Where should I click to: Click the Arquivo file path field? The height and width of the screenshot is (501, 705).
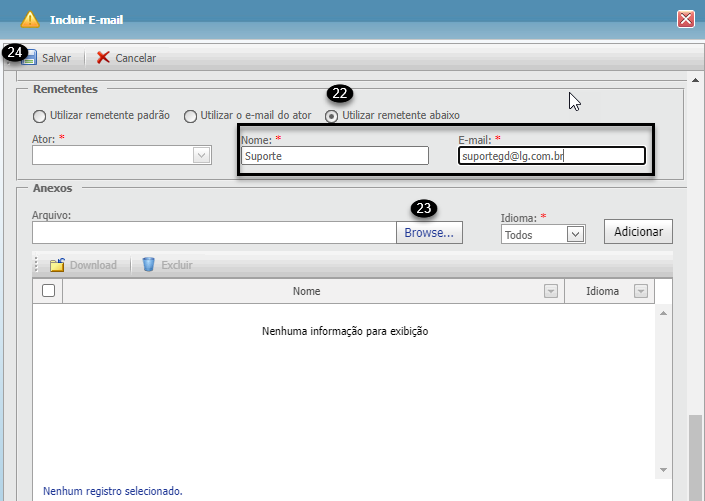[x=214, y=233]
